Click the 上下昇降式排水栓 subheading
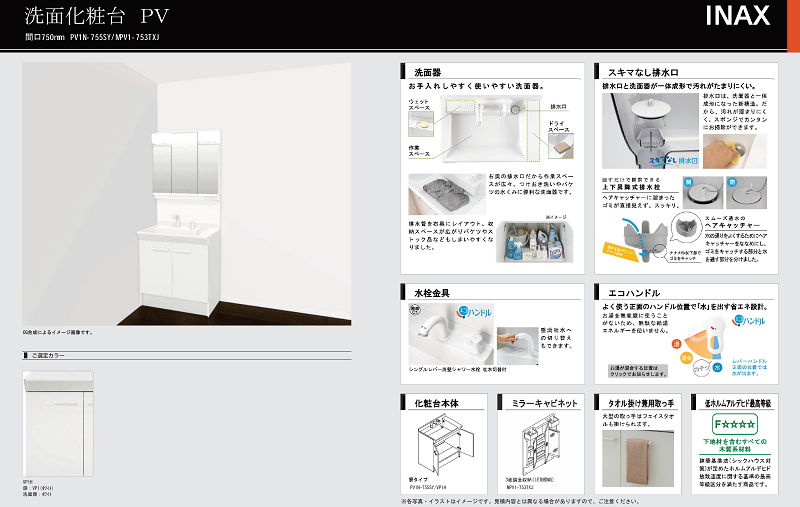 click(631, 187)
